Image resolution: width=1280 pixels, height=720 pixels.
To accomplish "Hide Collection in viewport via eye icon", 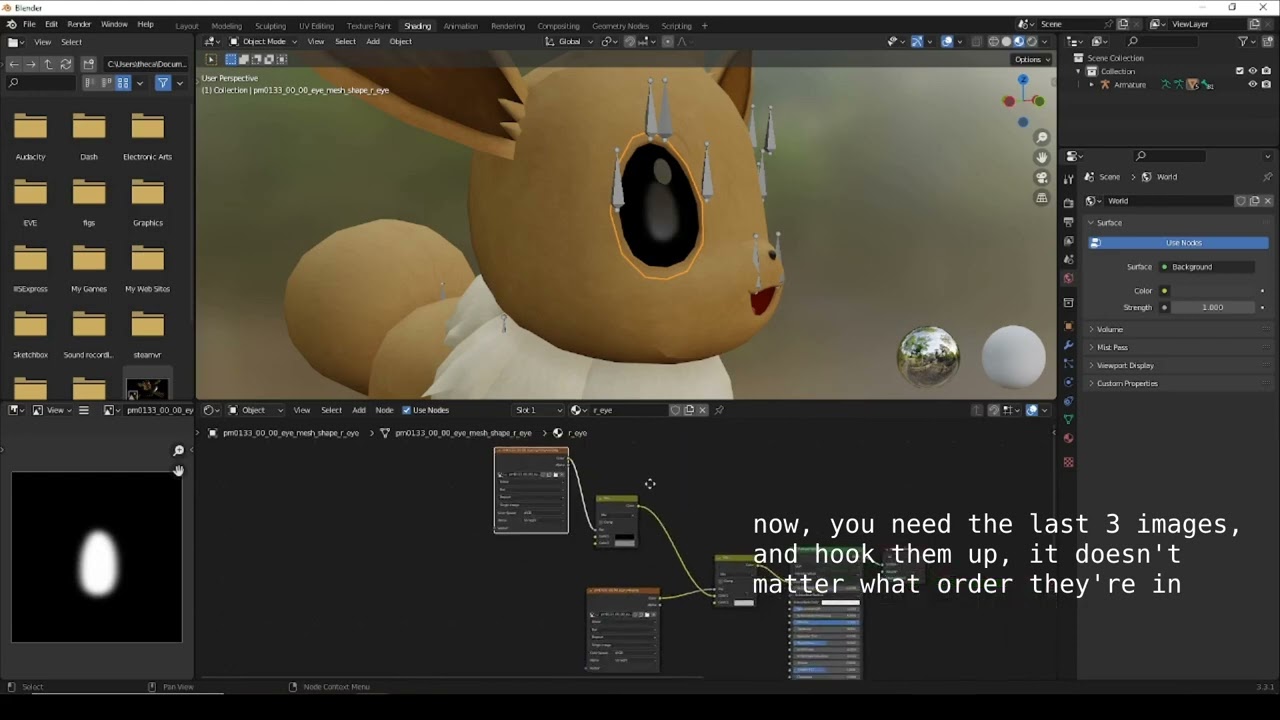I will (1253, 71).
